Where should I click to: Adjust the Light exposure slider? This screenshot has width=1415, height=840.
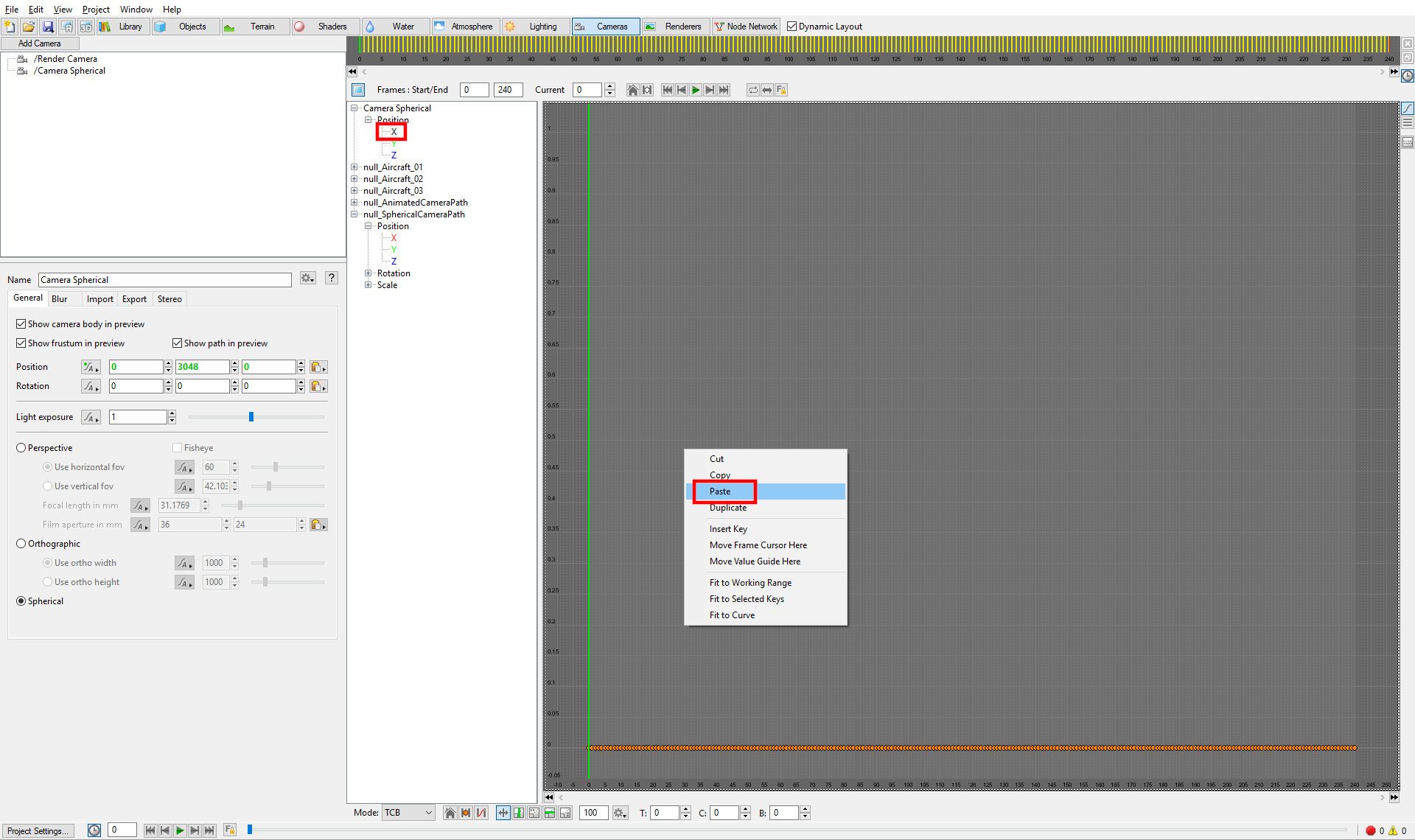tap(251, 417)
